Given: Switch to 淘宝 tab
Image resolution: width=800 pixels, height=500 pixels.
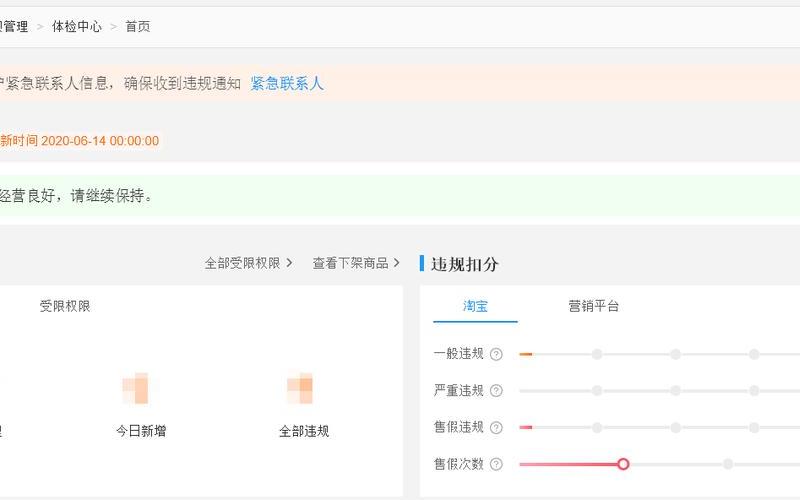Looking at the screenshot, I should [475, 306].
